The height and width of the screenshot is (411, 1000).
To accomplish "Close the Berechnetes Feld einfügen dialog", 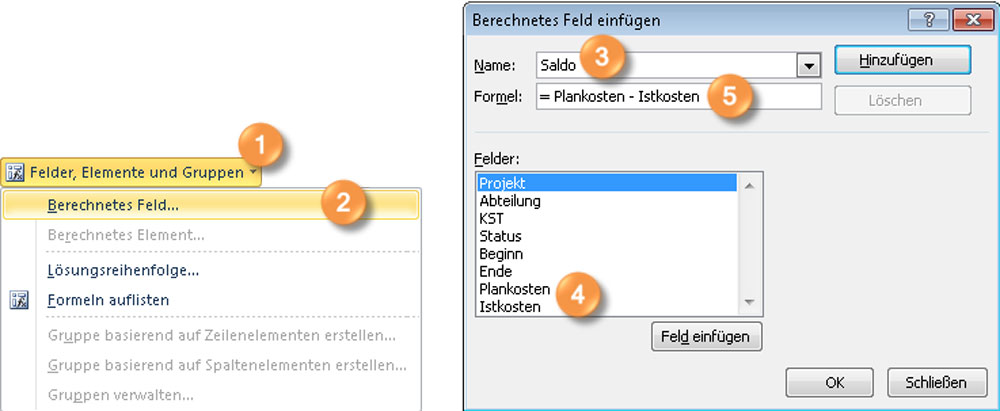I will 965,20.
